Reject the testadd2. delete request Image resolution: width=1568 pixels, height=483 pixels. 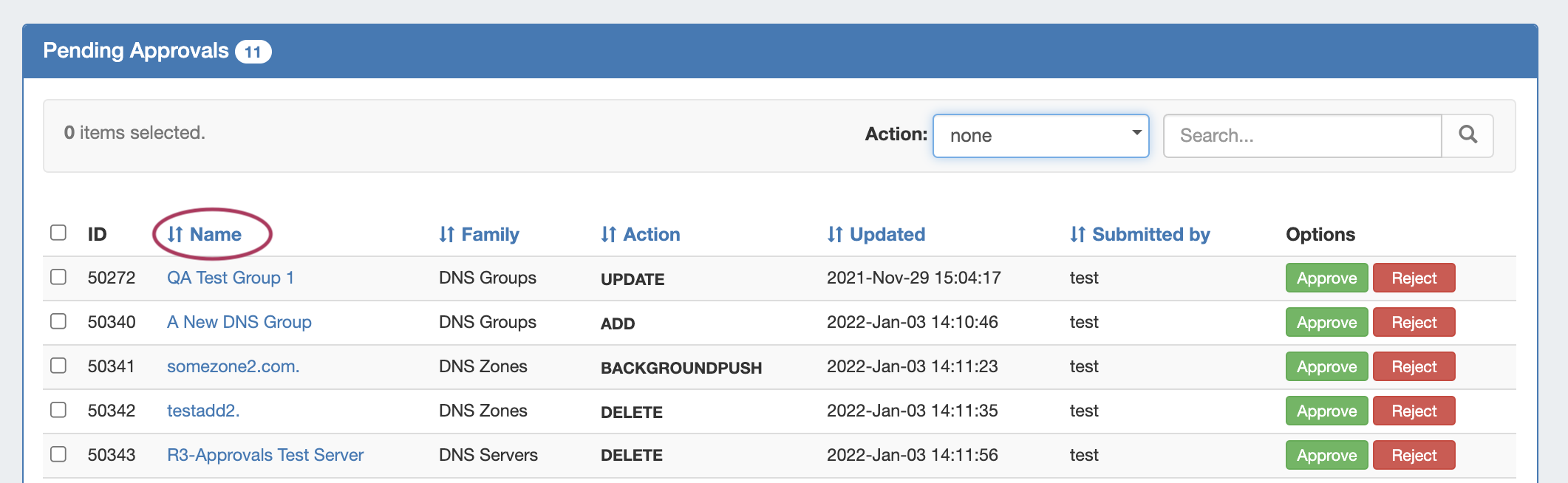(1414, 411)
